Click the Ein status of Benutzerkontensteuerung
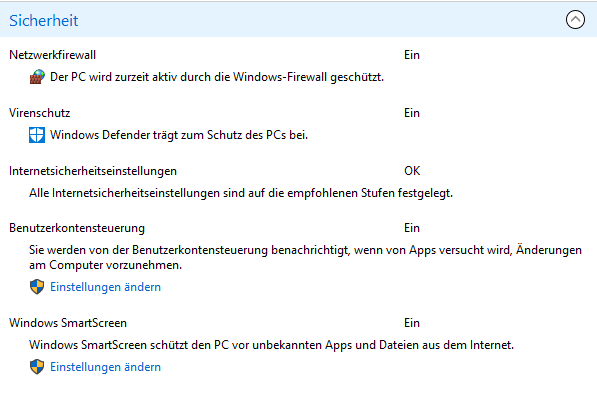This screenshot has width=597, height=395. (x=412, y=228)
